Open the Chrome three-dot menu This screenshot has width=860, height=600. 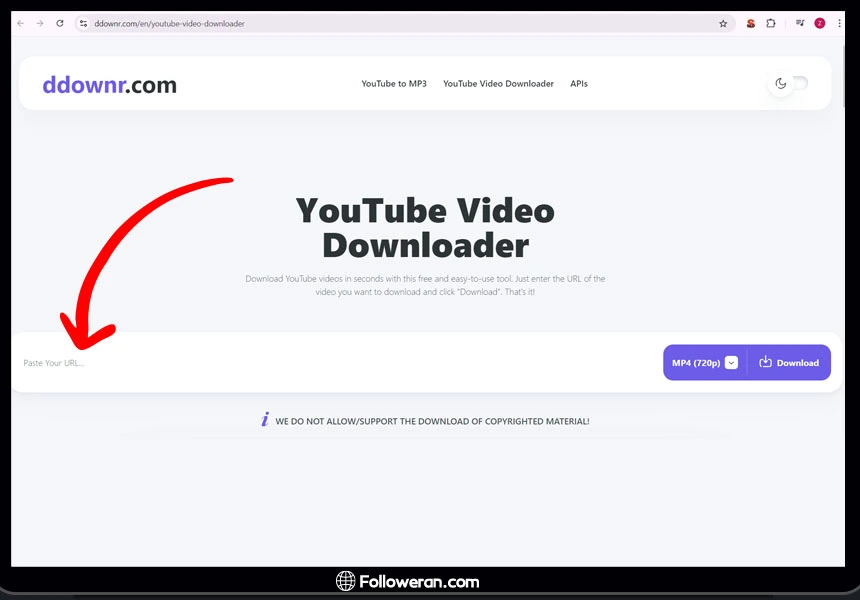pyautogui.click(x=839, y=23)
